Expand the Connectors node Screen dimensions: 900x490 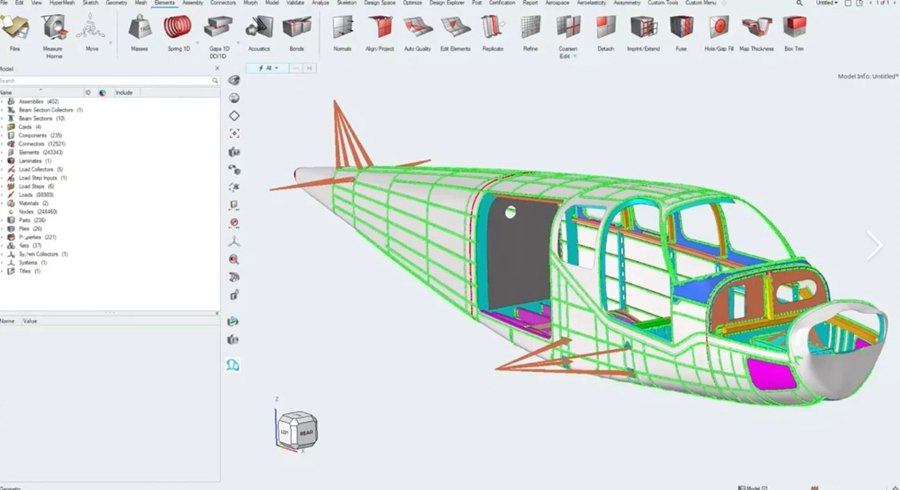2,144
